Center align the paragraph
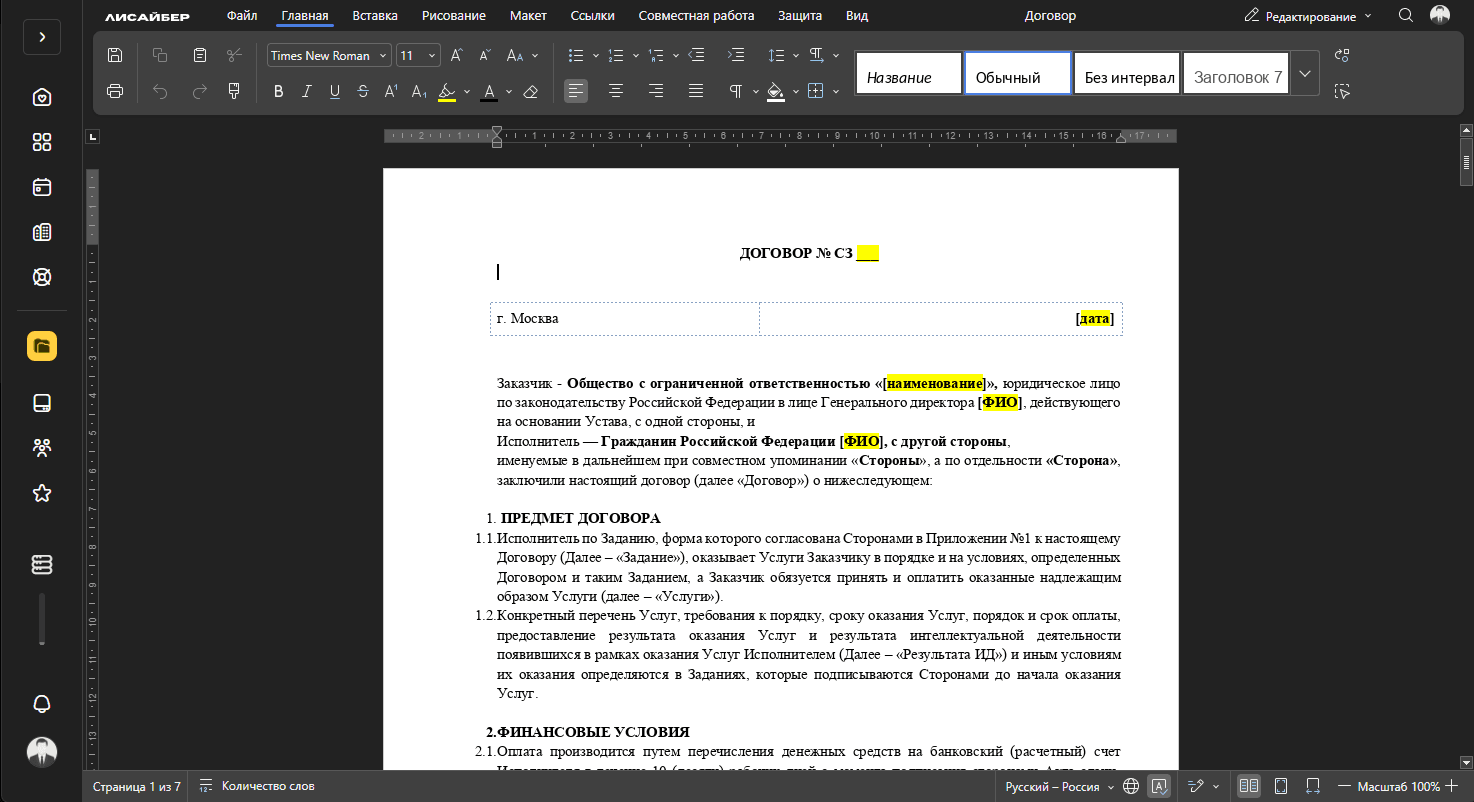 click(x=616, y=91)
